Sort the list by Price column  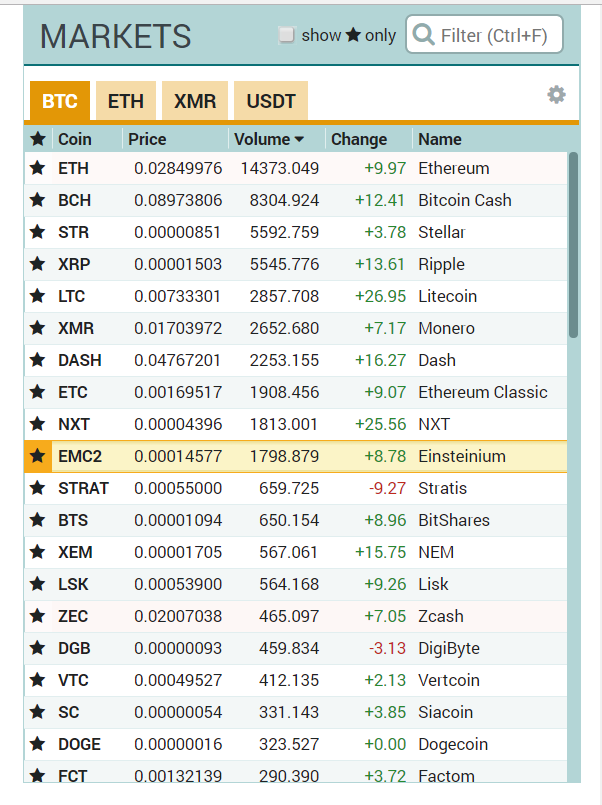[147, 139]
